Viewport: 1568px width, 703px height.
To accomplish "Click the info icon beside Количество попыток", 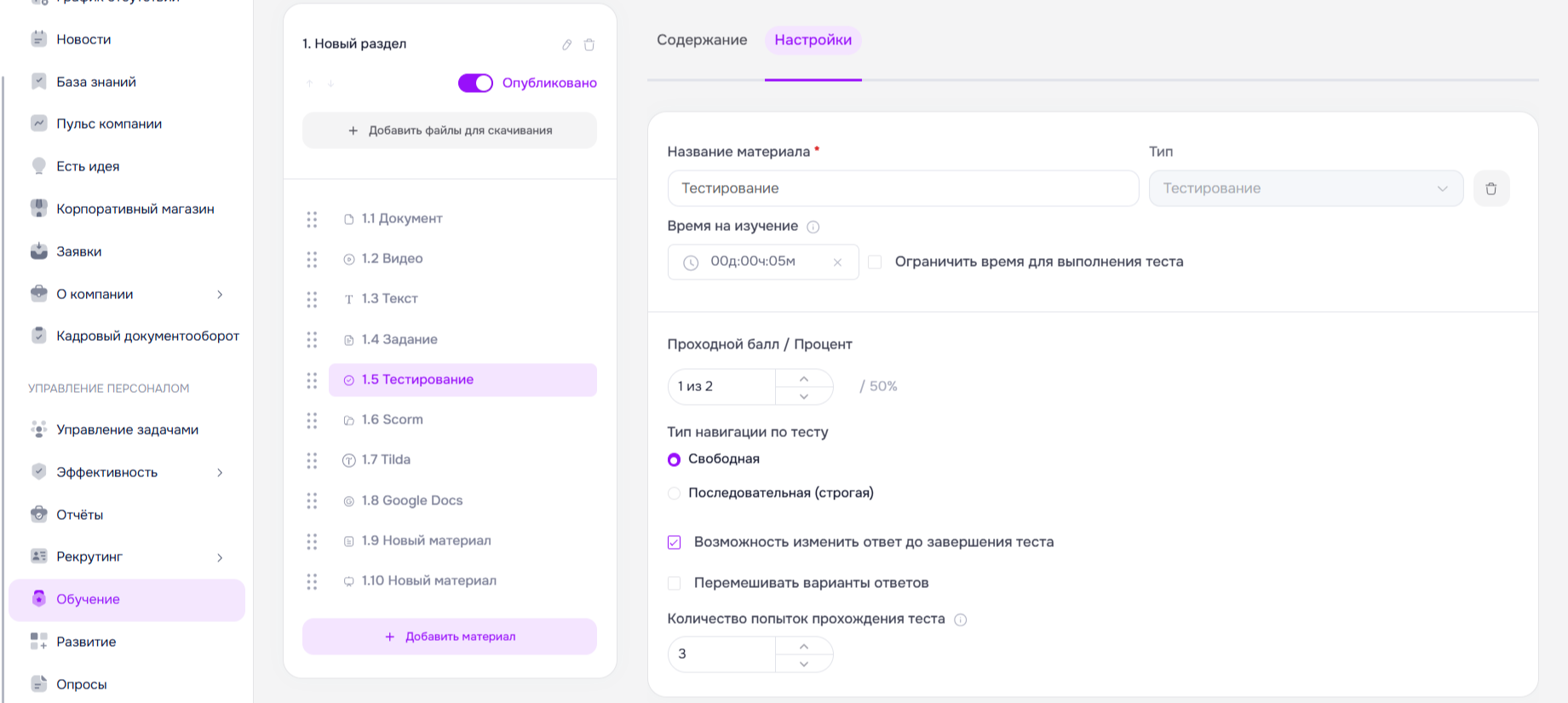I will click(961, 619).
